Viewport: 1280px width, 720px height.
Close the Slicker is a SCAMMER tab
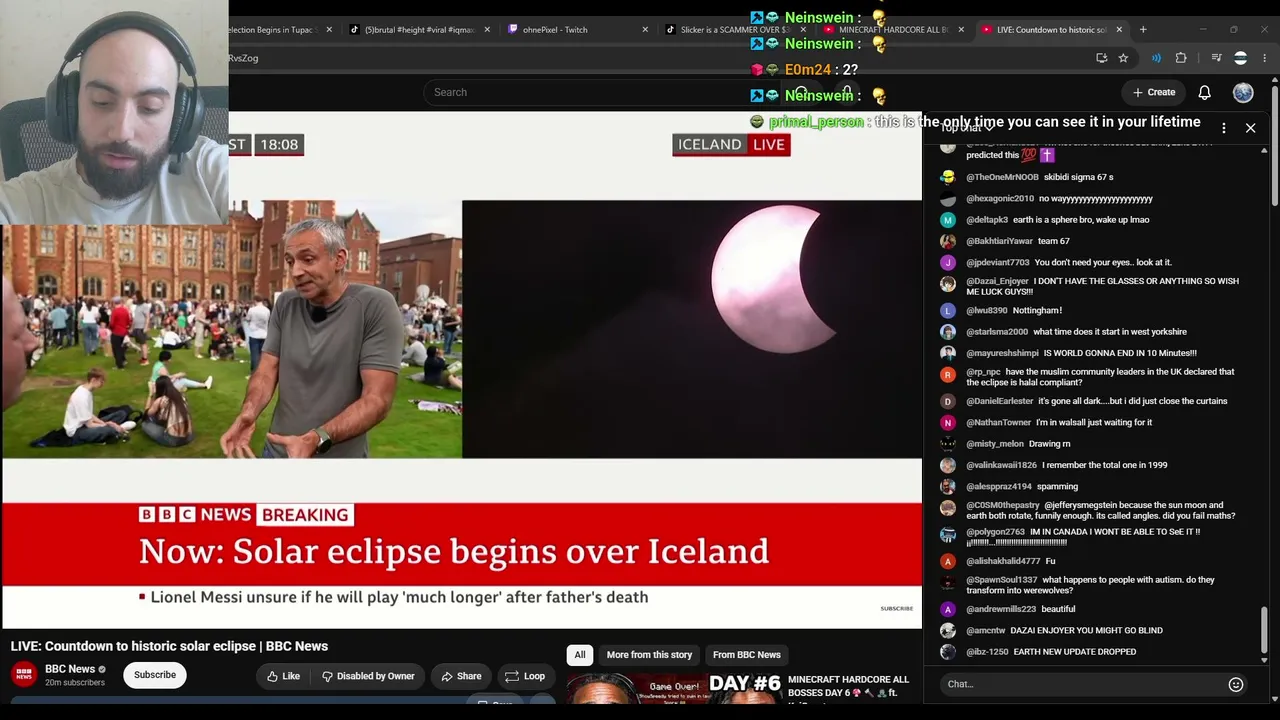(x=803, y=30)
